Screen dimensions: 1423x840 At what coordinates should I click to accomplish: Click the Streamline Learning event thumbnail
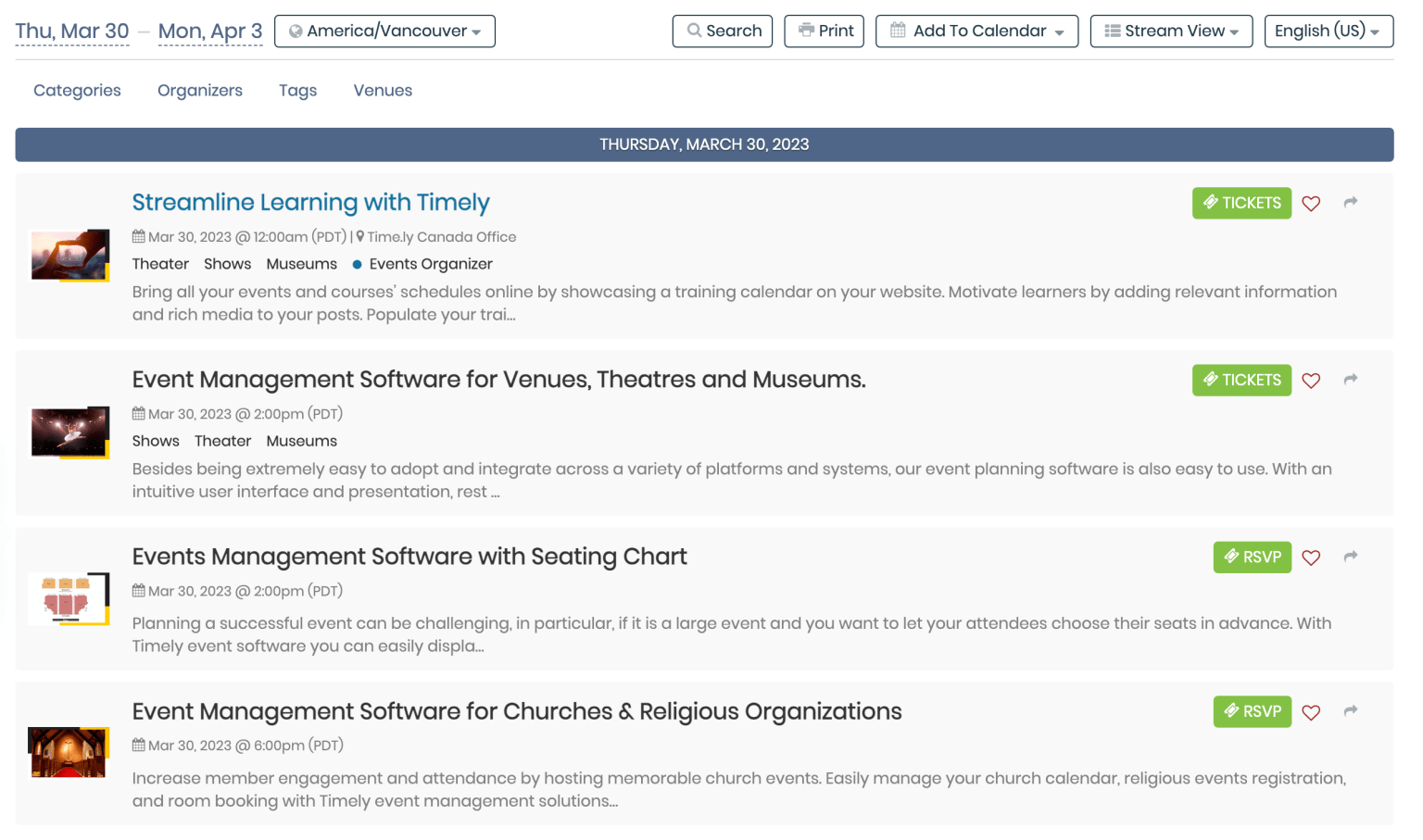tap(69, 255)
